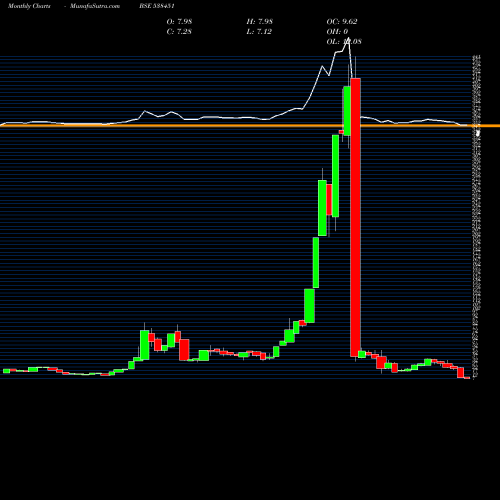Click the low value 'L: 7.12'
Screen dimensions: 500x500
click(x=259, y=31)
